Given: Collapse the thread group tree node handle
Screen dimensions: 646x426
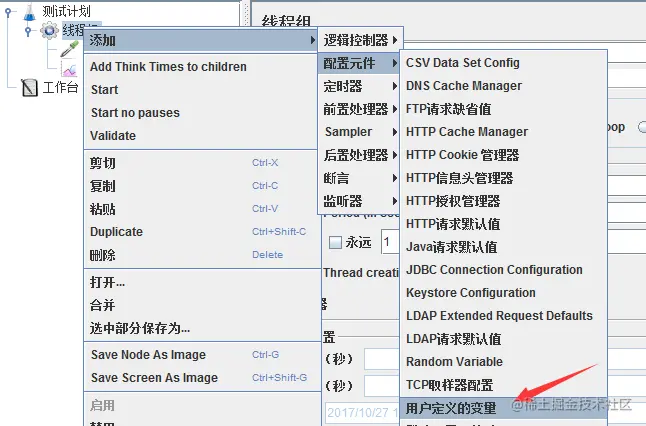Looking at the screenshot, I should coord(28,30).
